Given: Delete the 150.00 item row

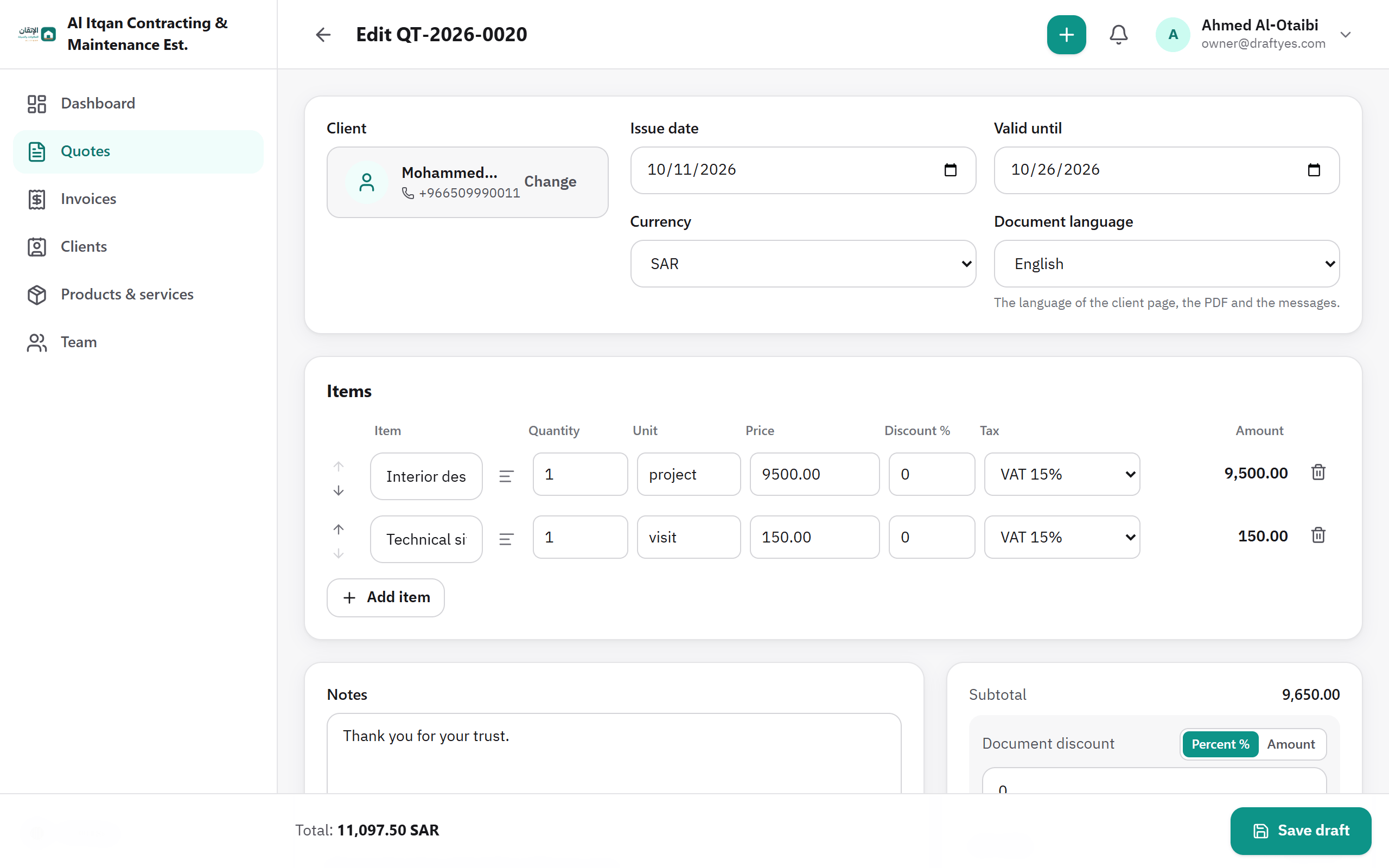Looking at the screenshot, I should pyautogui.click(x=1318, y=535).
